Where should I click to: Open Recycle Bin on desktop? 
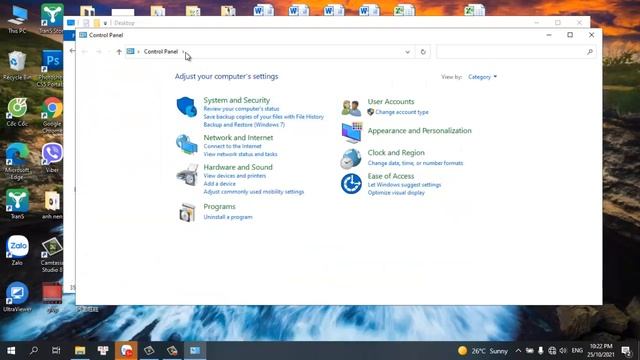tap(17, 66)
